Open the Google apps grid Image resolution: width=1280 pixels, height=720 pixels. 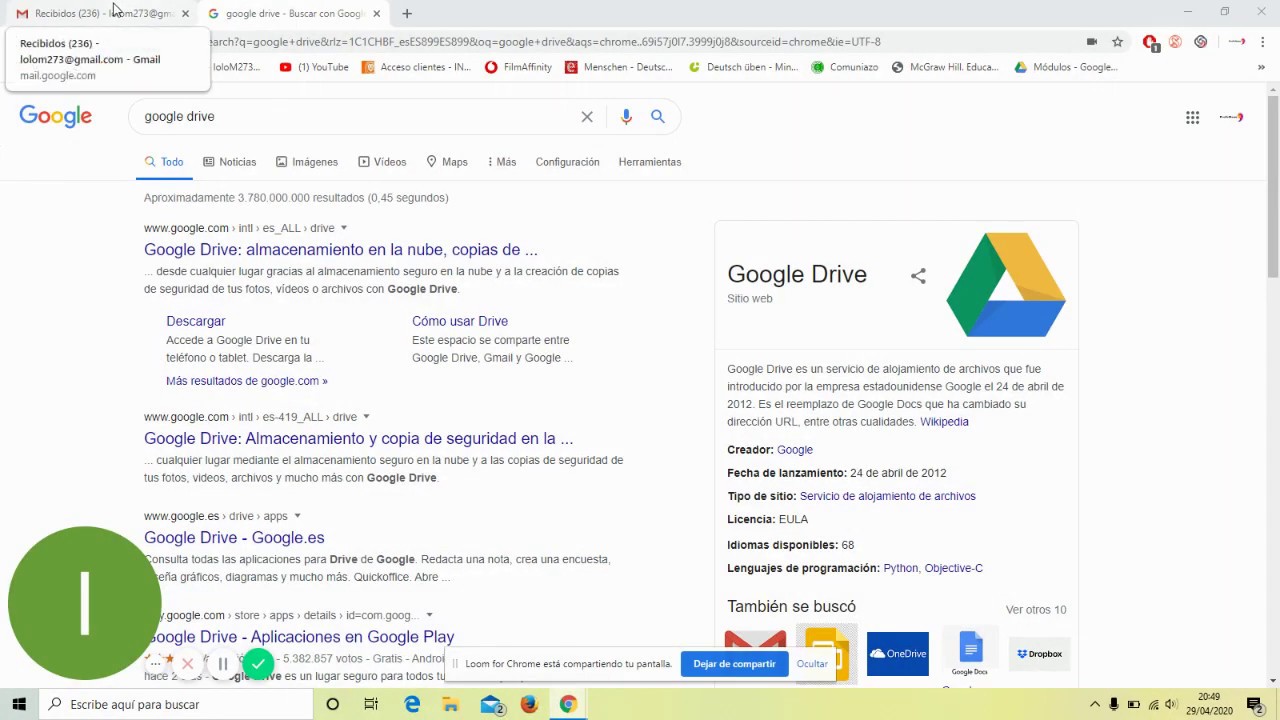tap(1192, 117)
